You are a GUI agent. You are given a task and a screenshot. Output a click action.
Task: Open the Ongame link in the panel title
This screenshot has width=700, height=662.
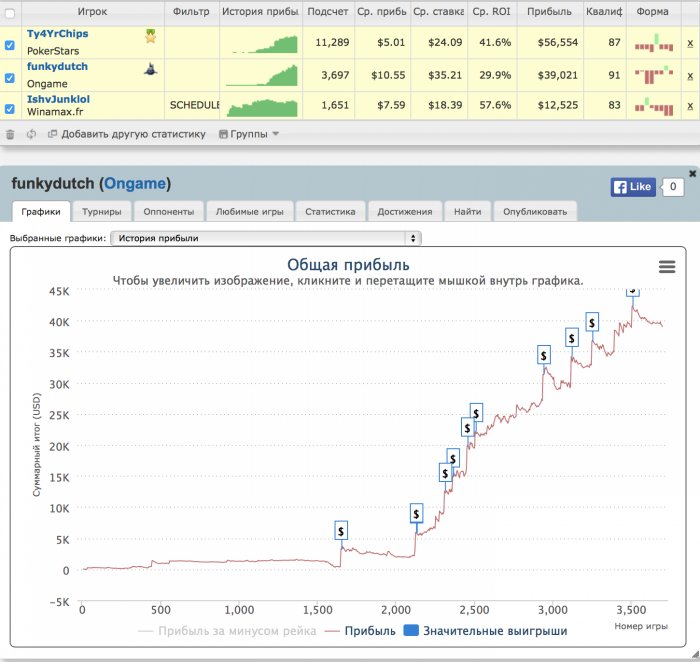pyautogui.click(x=135, y=183)
